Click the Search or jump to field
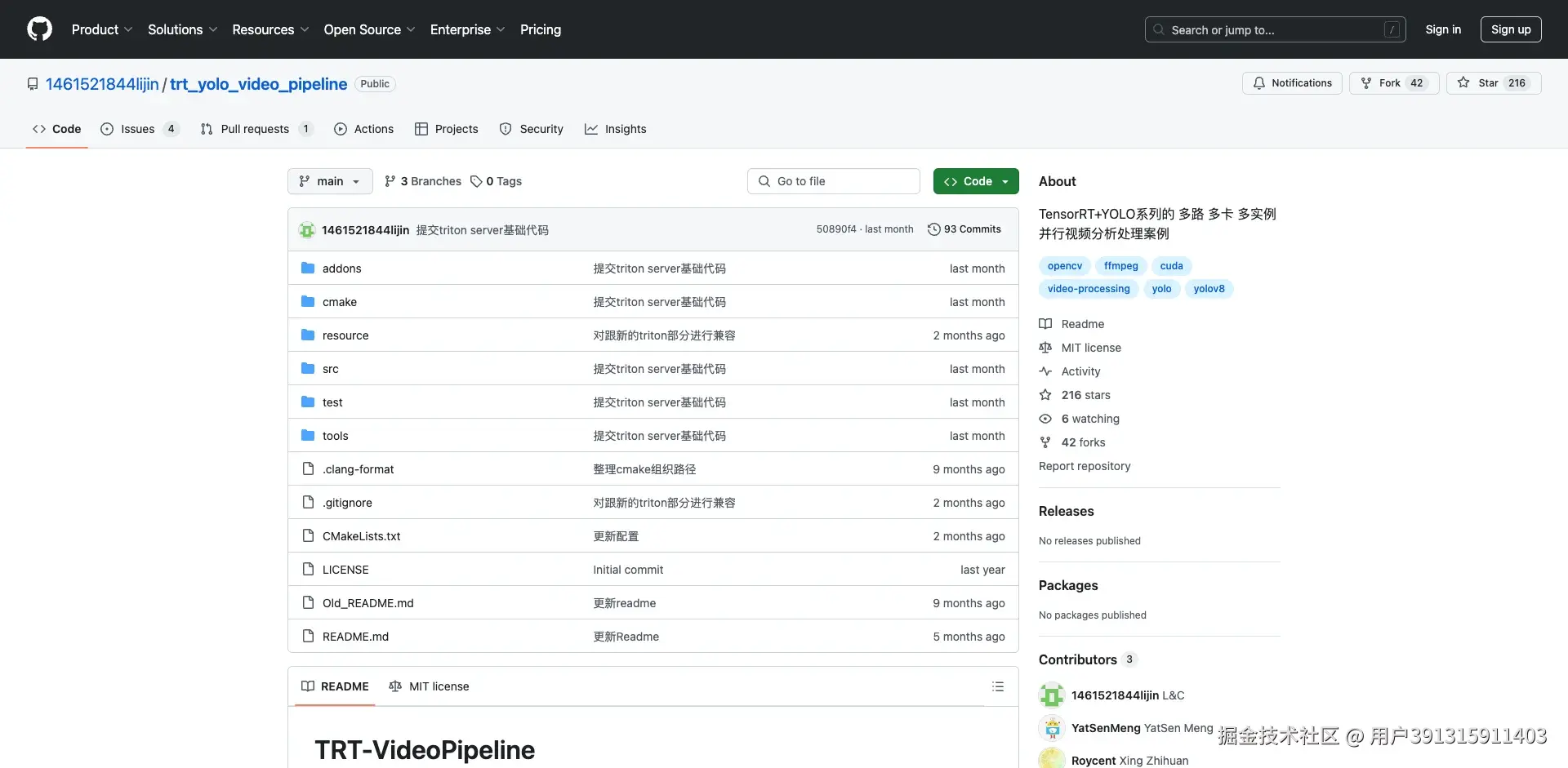Screen dimensions: 1568x768 click(1276, 29)
